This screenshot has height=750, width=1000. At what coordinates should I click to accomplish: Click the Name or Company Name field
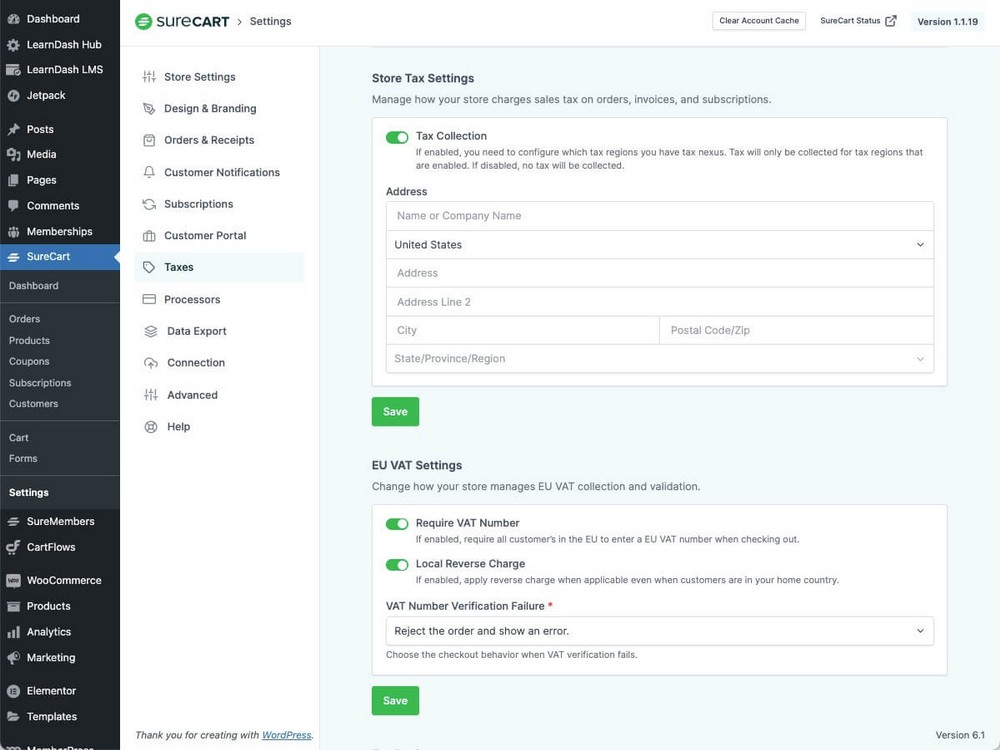(x=659, y=216)
